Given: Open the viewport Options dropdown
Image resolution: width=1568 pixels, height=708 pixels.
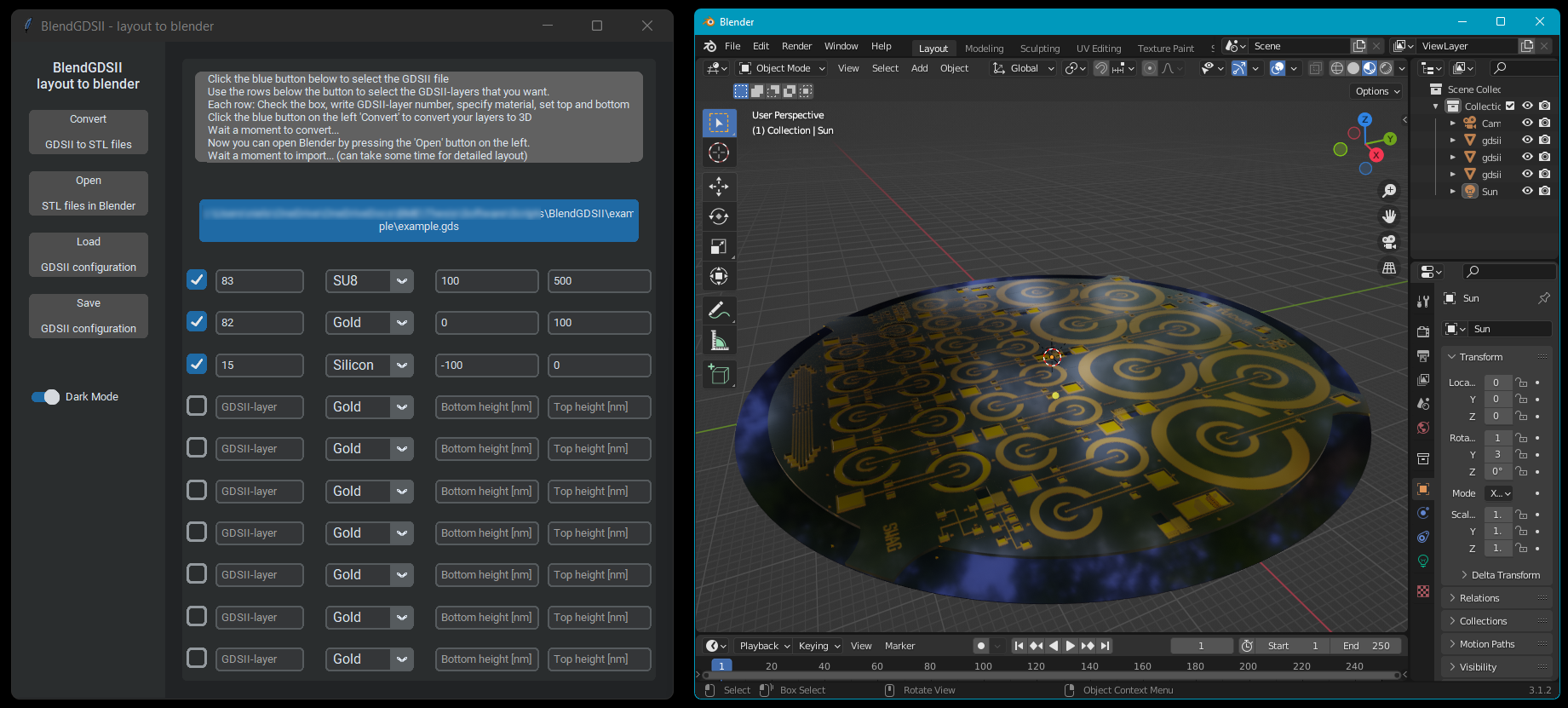Looking at the screenshot, I should pos(1376,91).
